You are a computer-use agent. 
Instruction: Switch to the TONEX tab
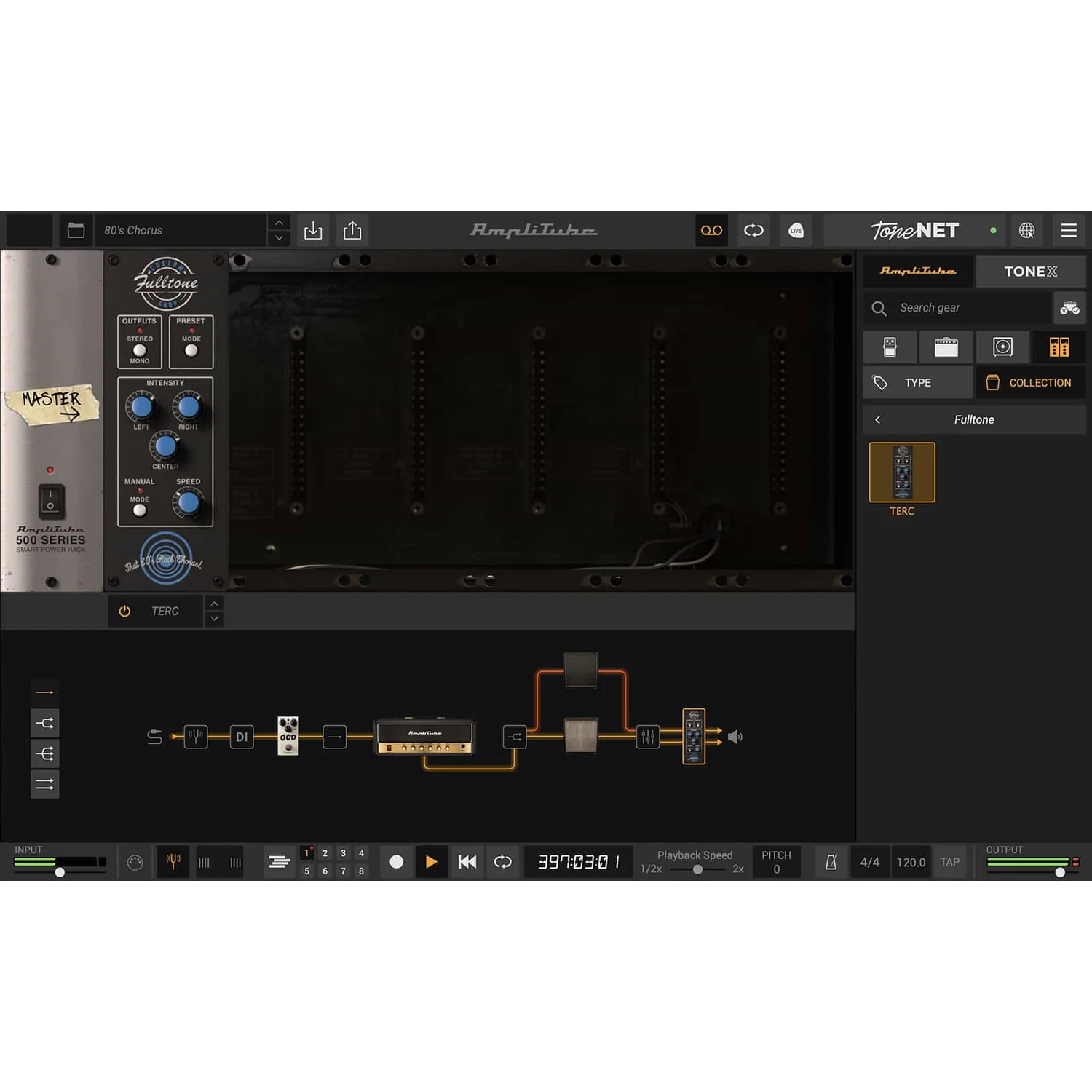pyautogui.click(x=1031, y=271)
